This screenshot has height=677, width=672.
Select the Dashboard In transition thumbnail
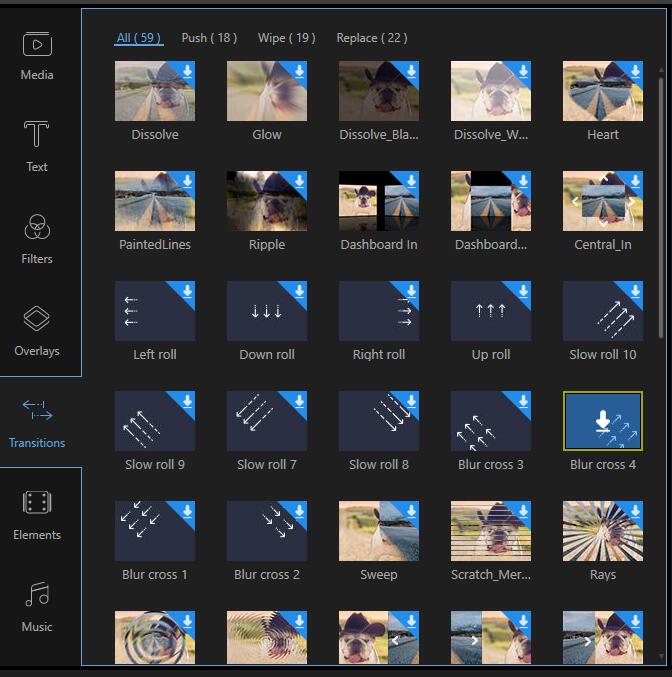[379, 201]
